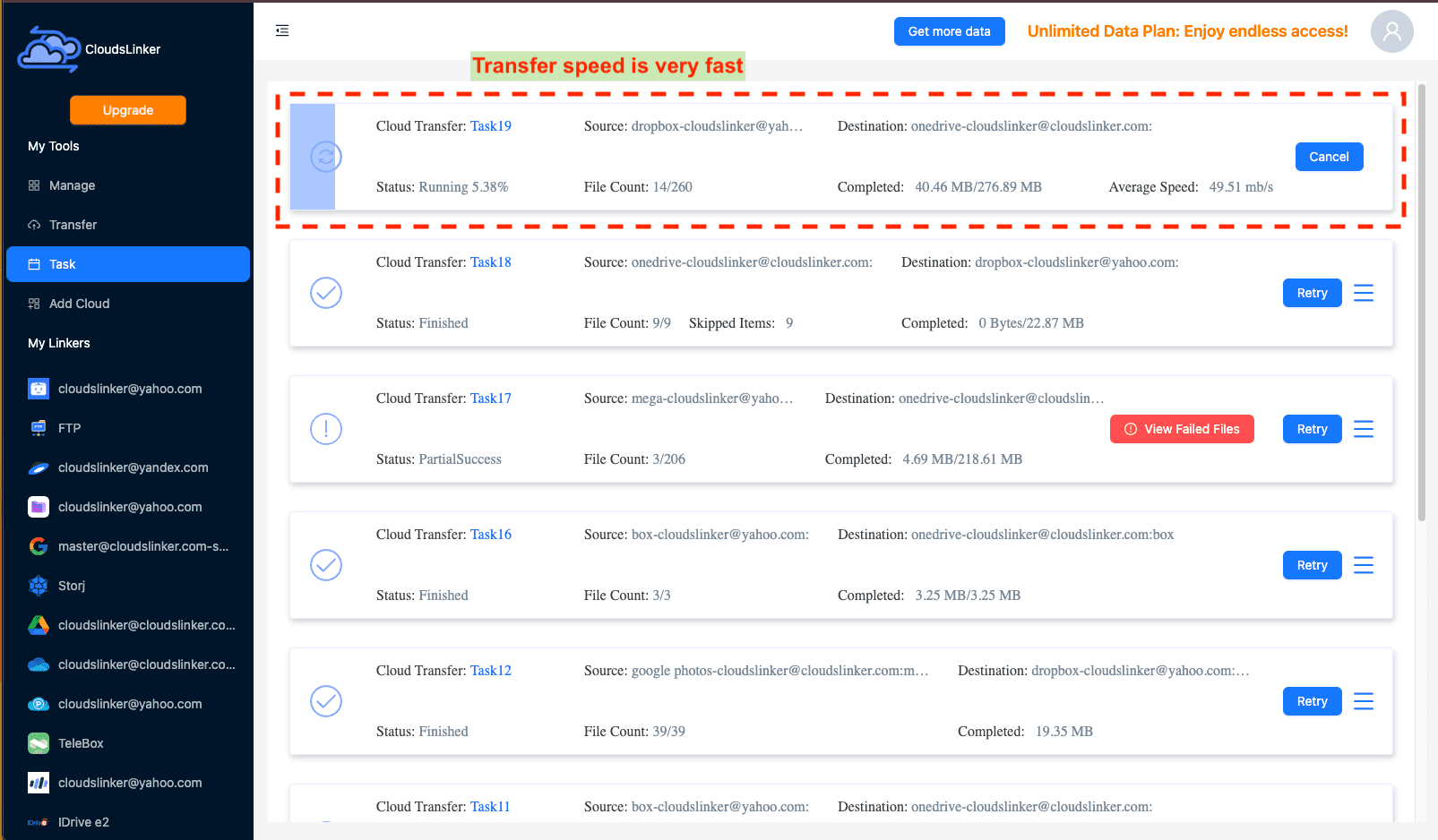Open the Task12 options menu icon
This screenshot has width=1438, height=840.
coord(1364,701)
